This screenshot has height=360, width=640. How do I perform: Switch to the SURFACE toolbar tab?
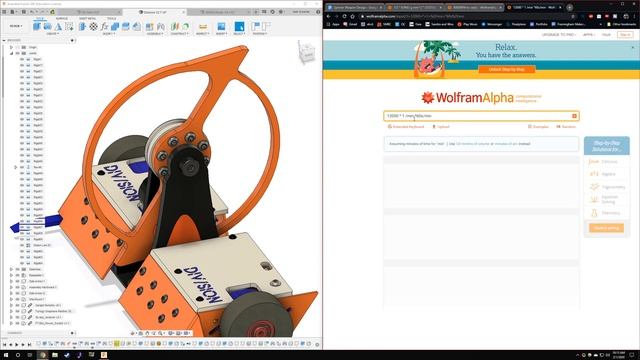point(62,18)
